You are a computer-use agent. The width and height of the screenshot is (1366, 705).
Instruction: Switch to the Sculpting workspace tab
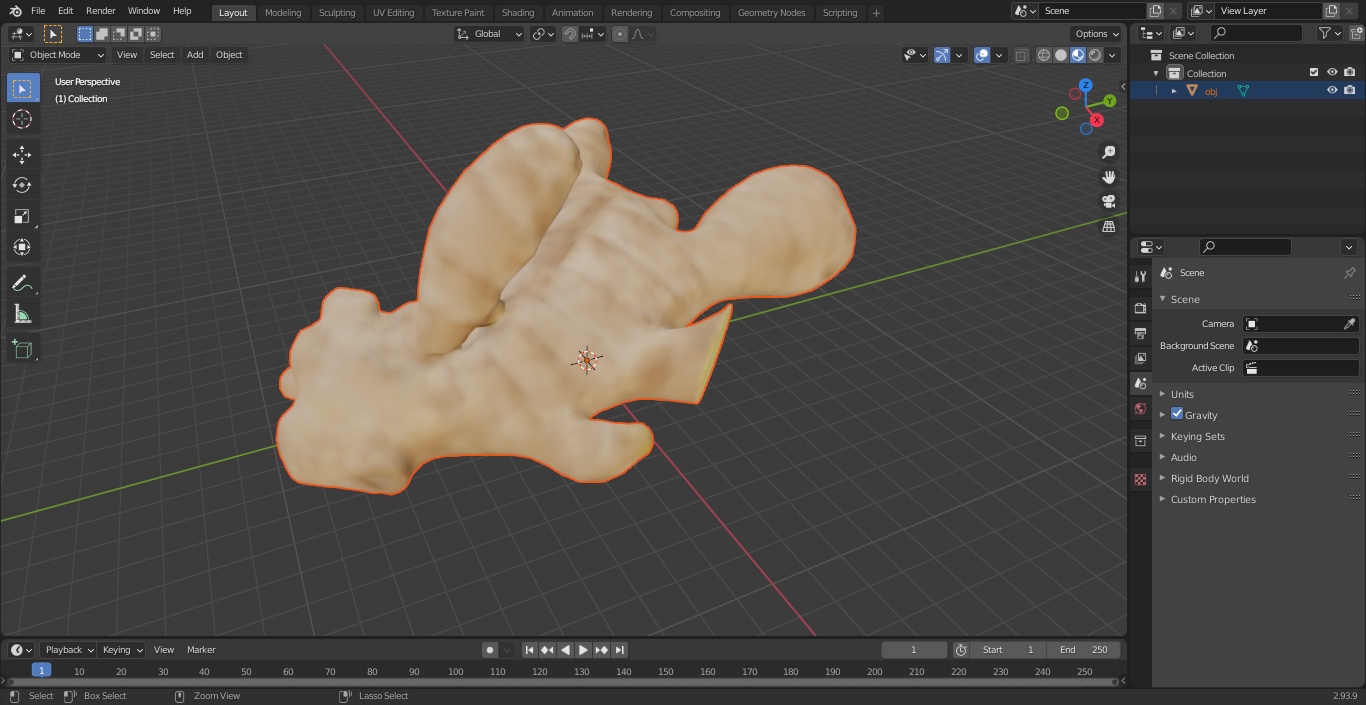pos(337,12)
